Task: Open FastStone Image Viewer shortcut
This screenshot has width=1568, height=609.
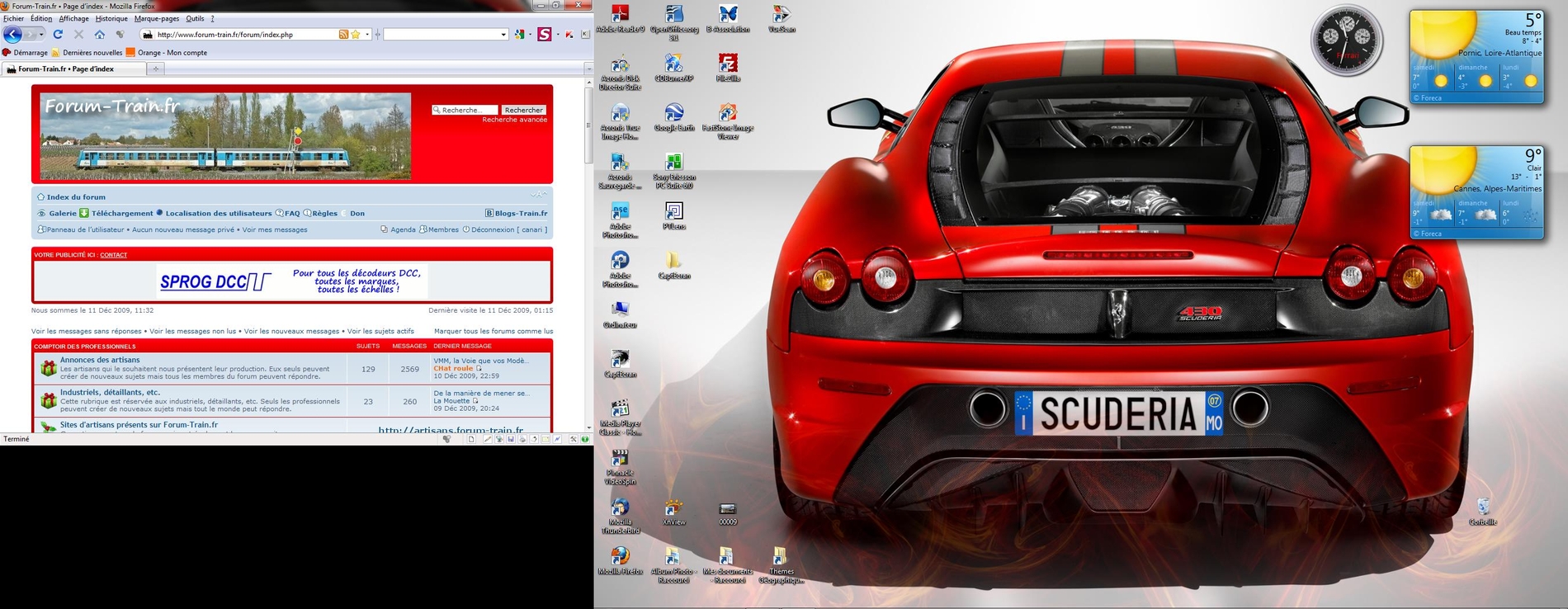Action: point(728,122)
